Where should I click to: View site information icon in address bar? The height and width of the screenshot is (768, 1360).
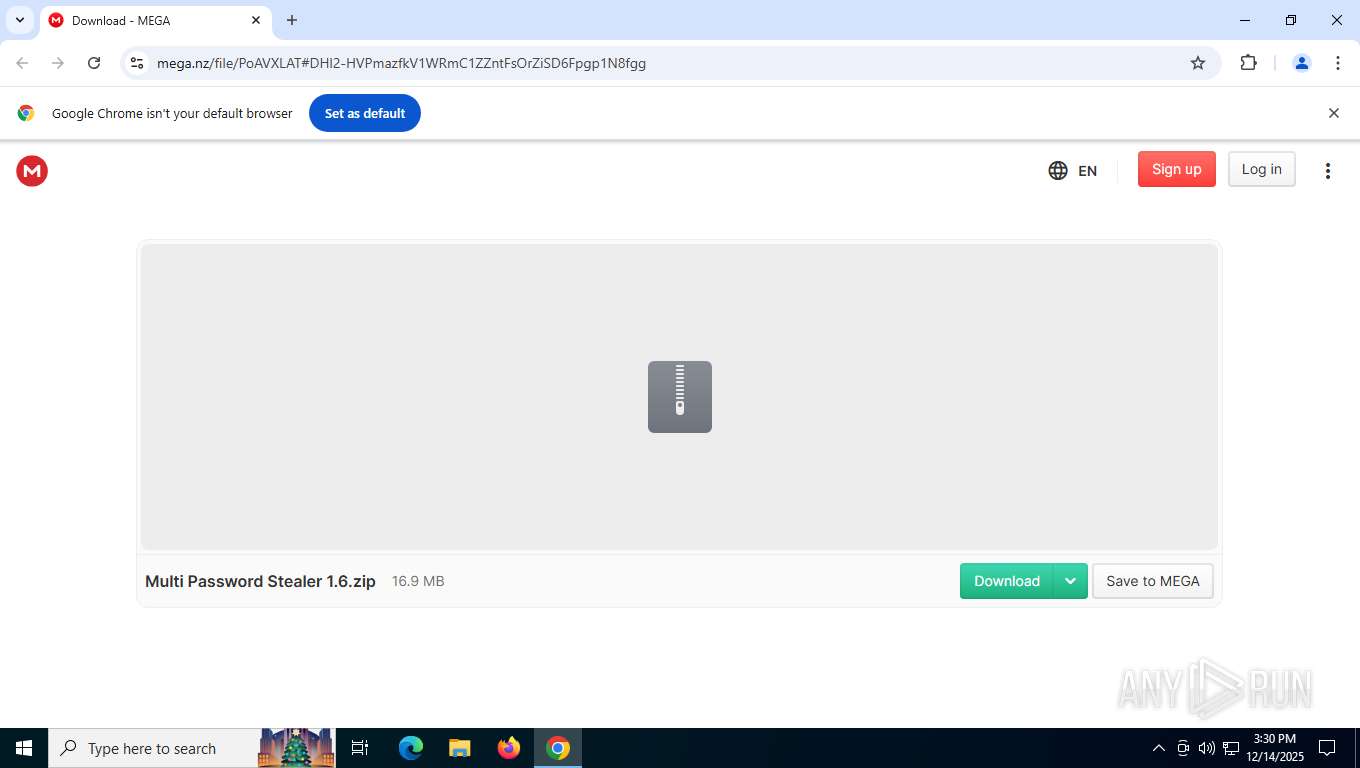click(138, 63)
